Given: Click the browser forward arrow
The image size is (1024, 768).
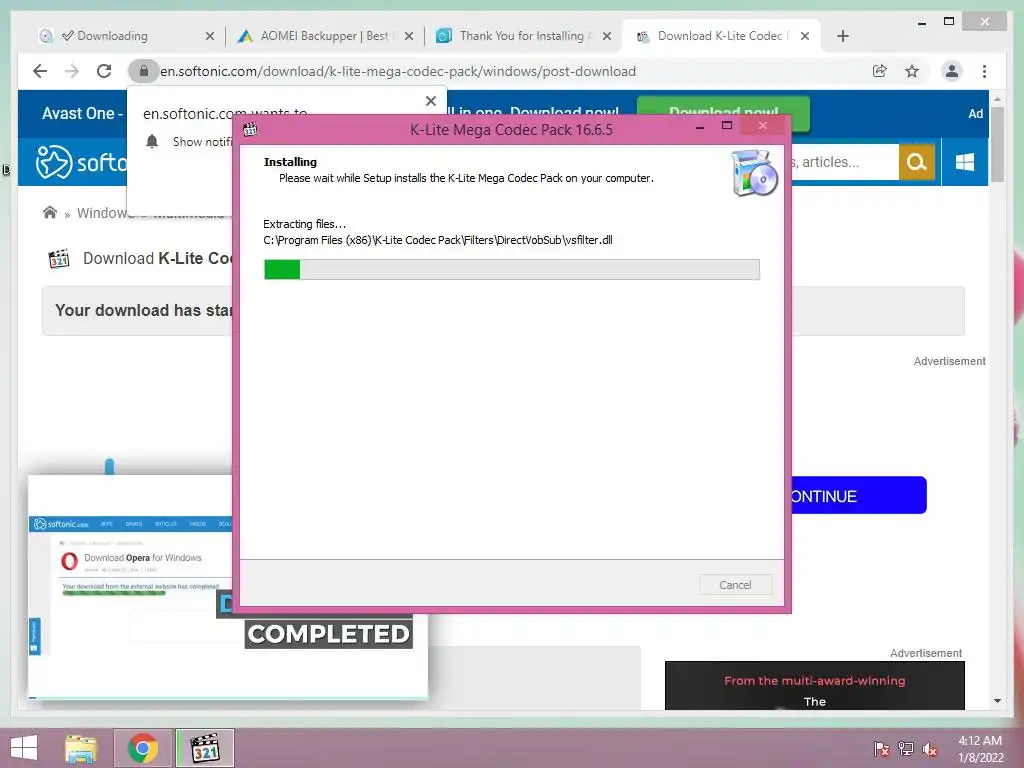Looking at the screenshot, I should (72, 71).
